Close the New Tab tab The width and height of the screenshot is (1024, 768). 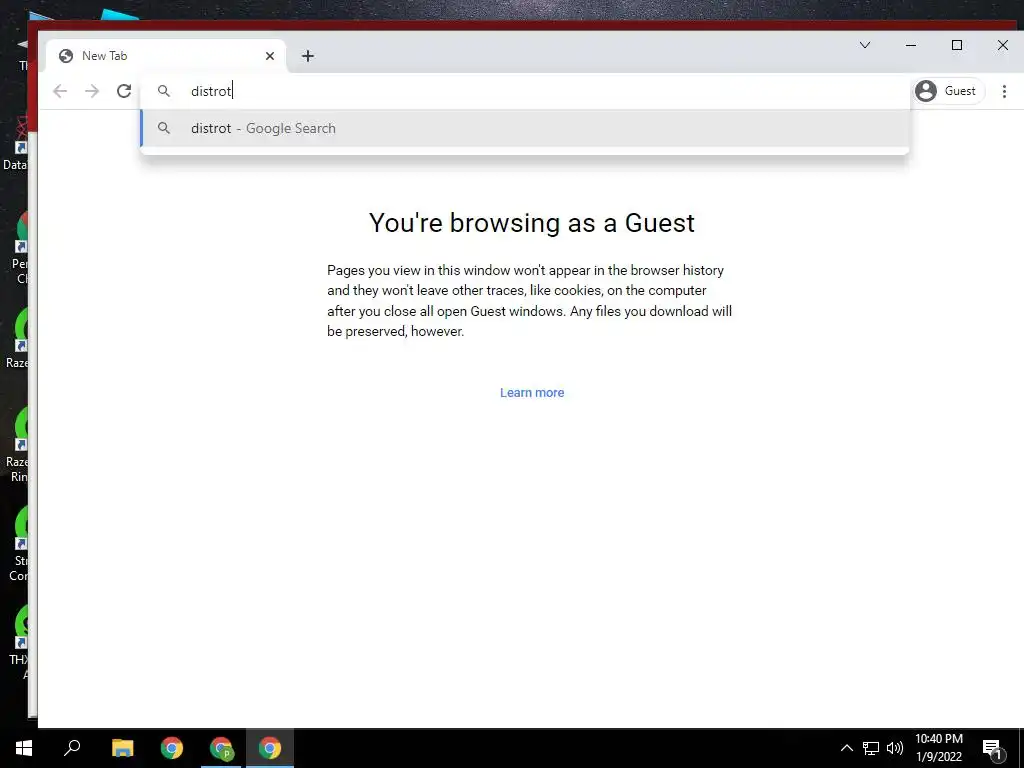tap(270, 56)
